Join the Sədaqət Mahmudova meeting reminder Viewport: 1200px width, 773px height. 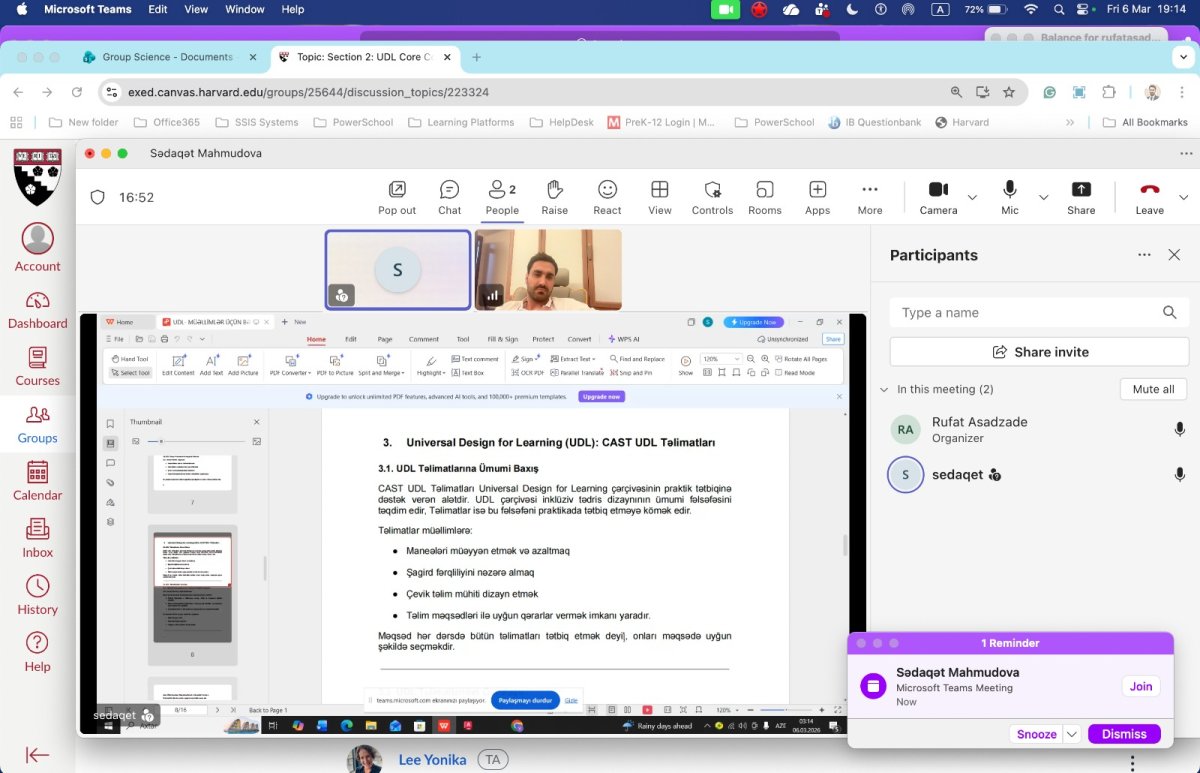point(1141,686)
